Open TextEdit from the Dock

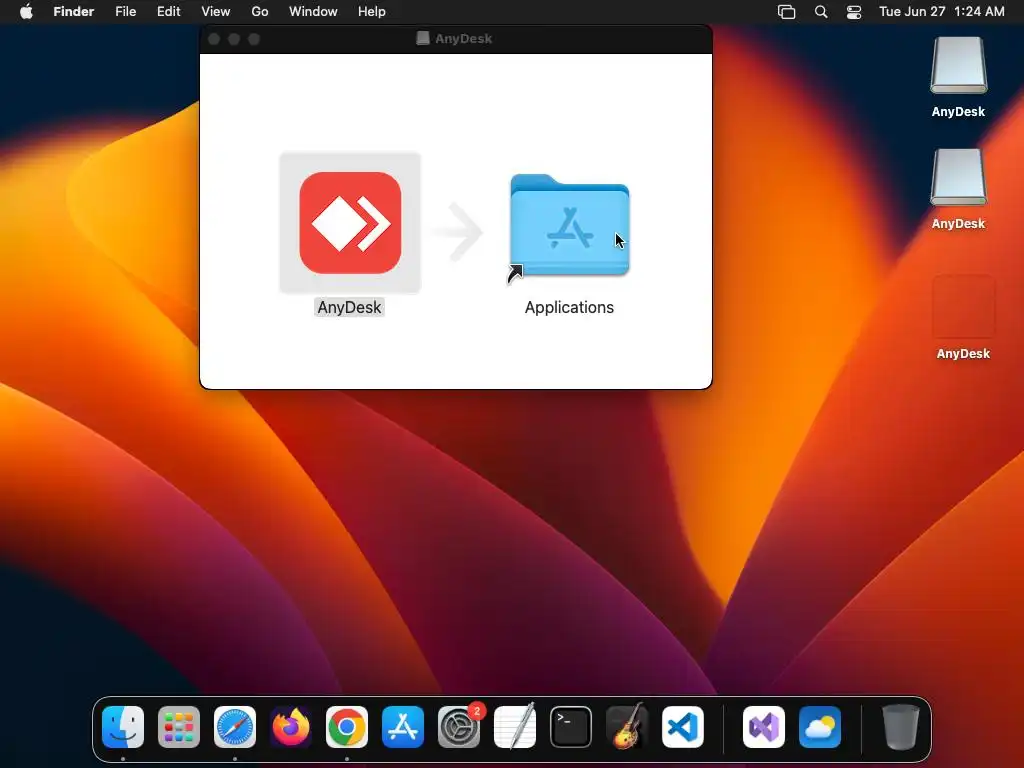(x=515, y=727)
